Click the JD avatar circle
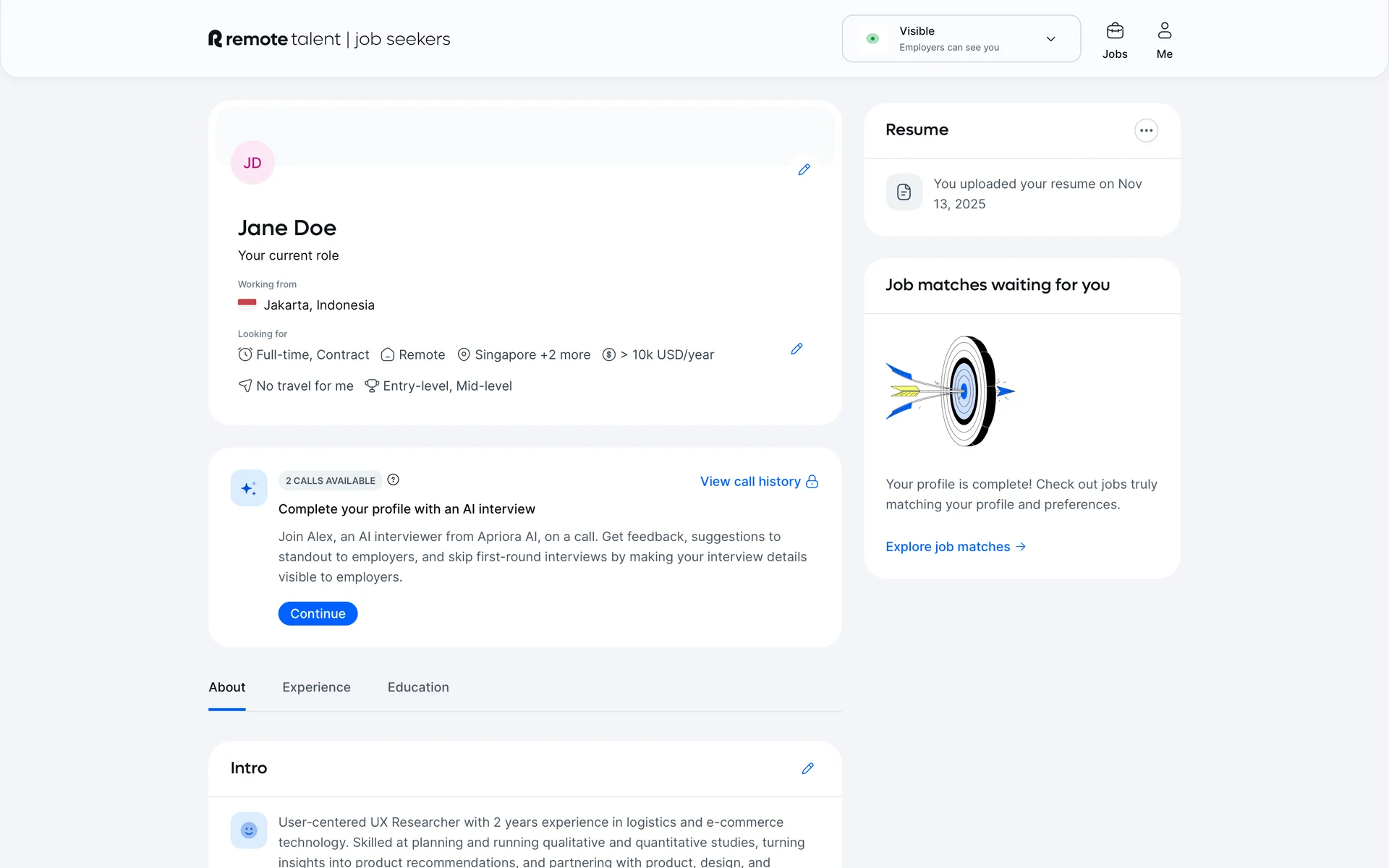 point(252,163)
